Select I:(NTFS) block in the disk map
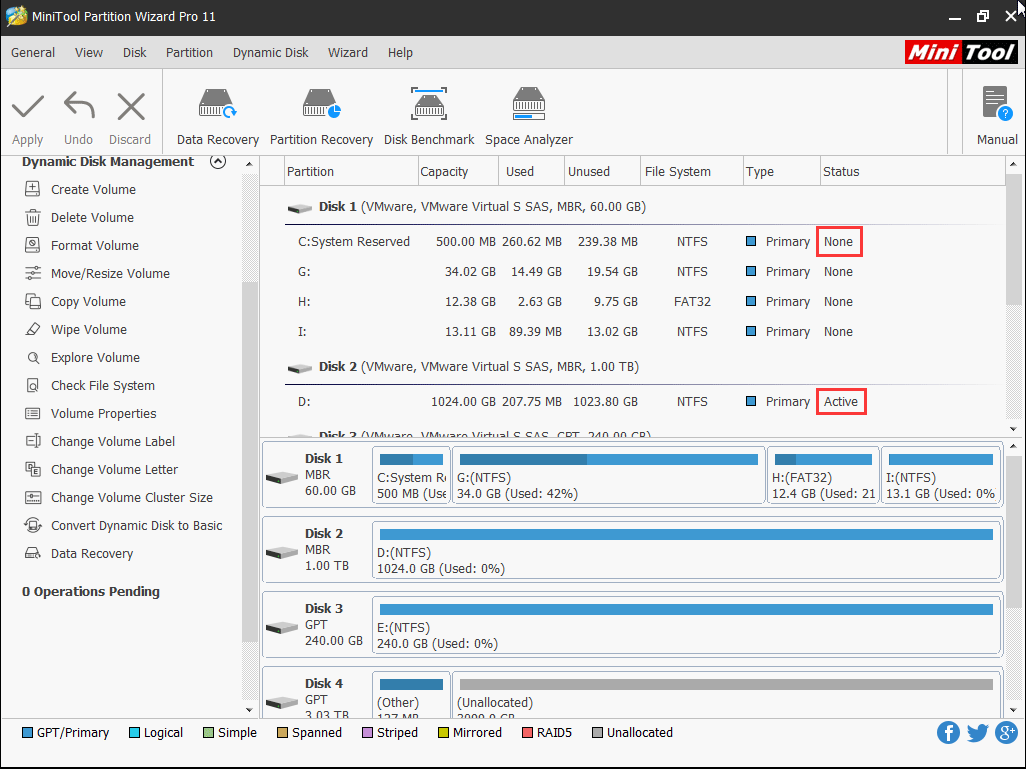This screenshot has width=1026, height=769. 941,475
